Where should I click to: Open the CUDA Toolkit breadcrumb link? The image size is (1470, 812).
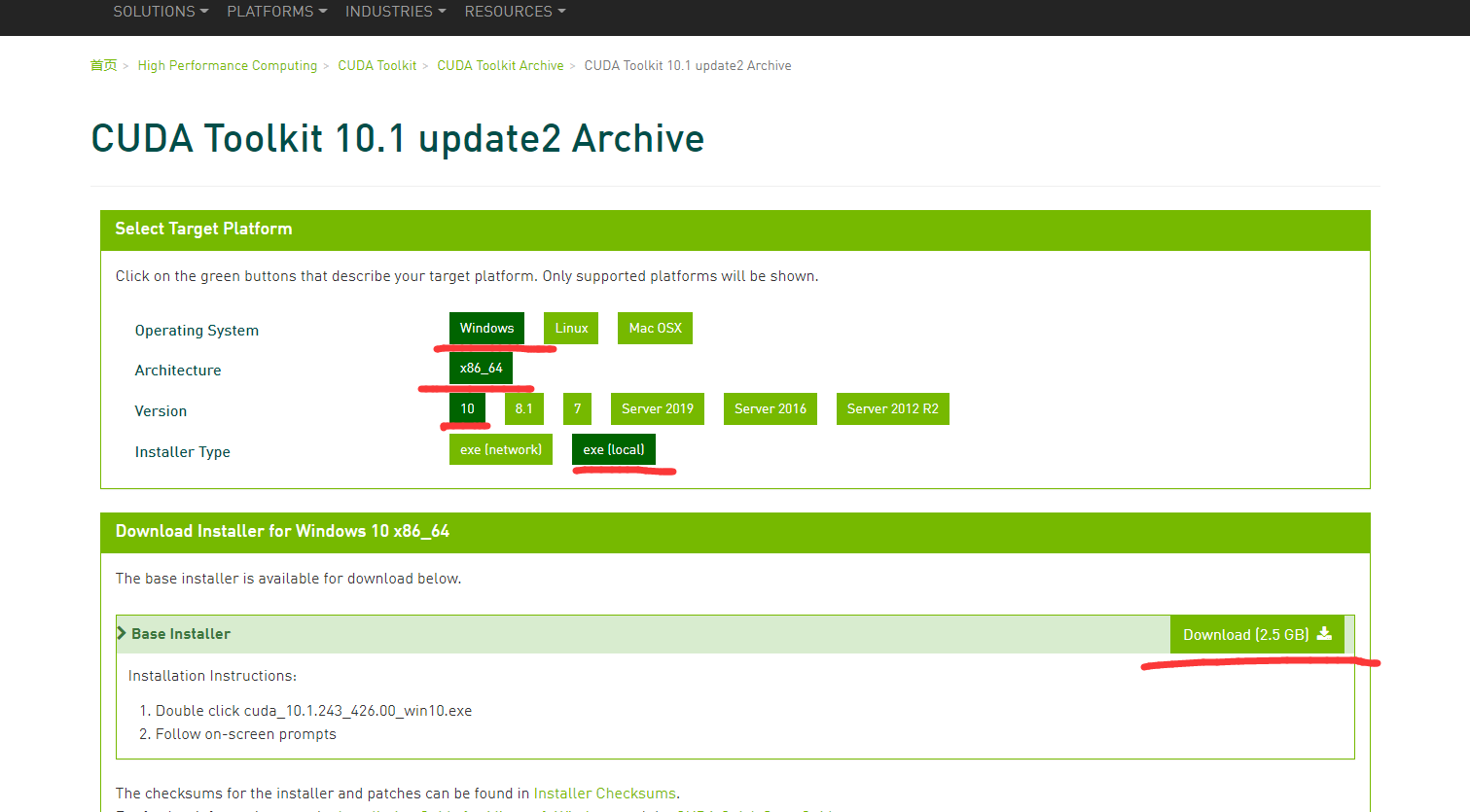click(376, 65)
